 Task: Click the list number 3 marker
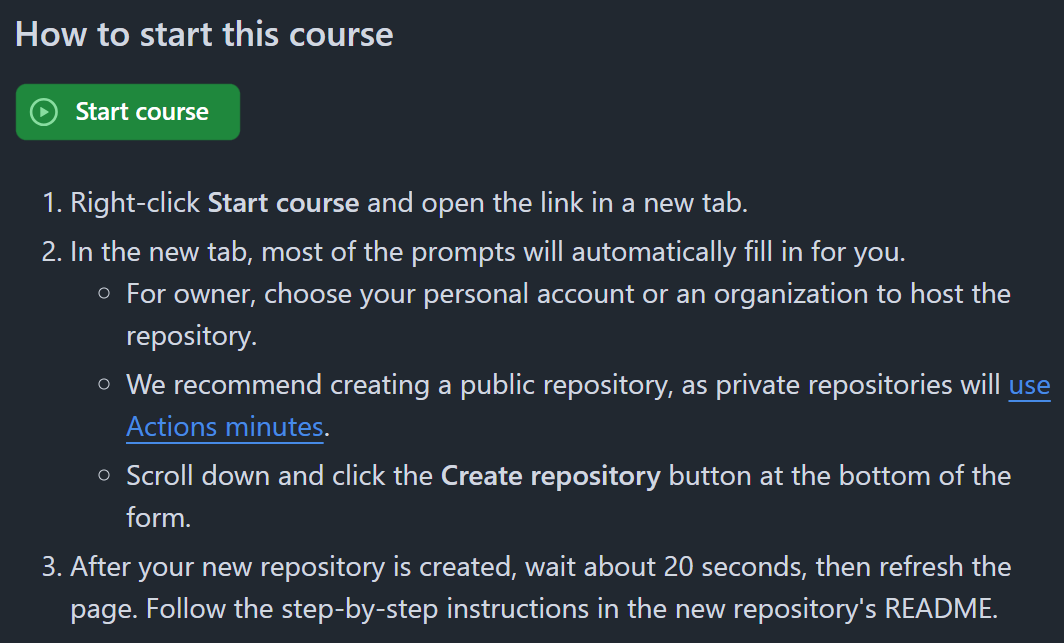tap(52, 566)
